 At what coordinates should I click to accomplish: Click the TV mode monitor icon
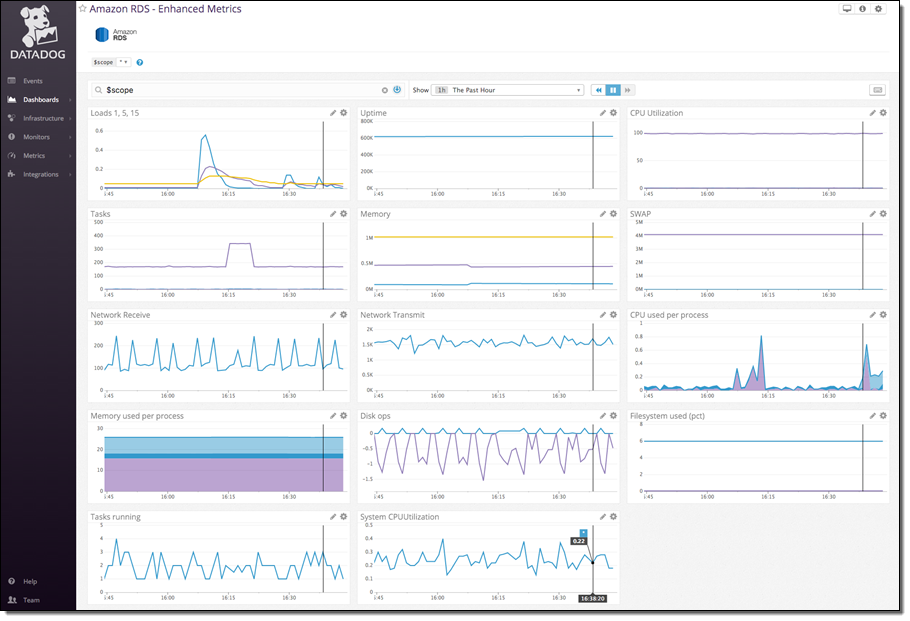pos(847,9)
